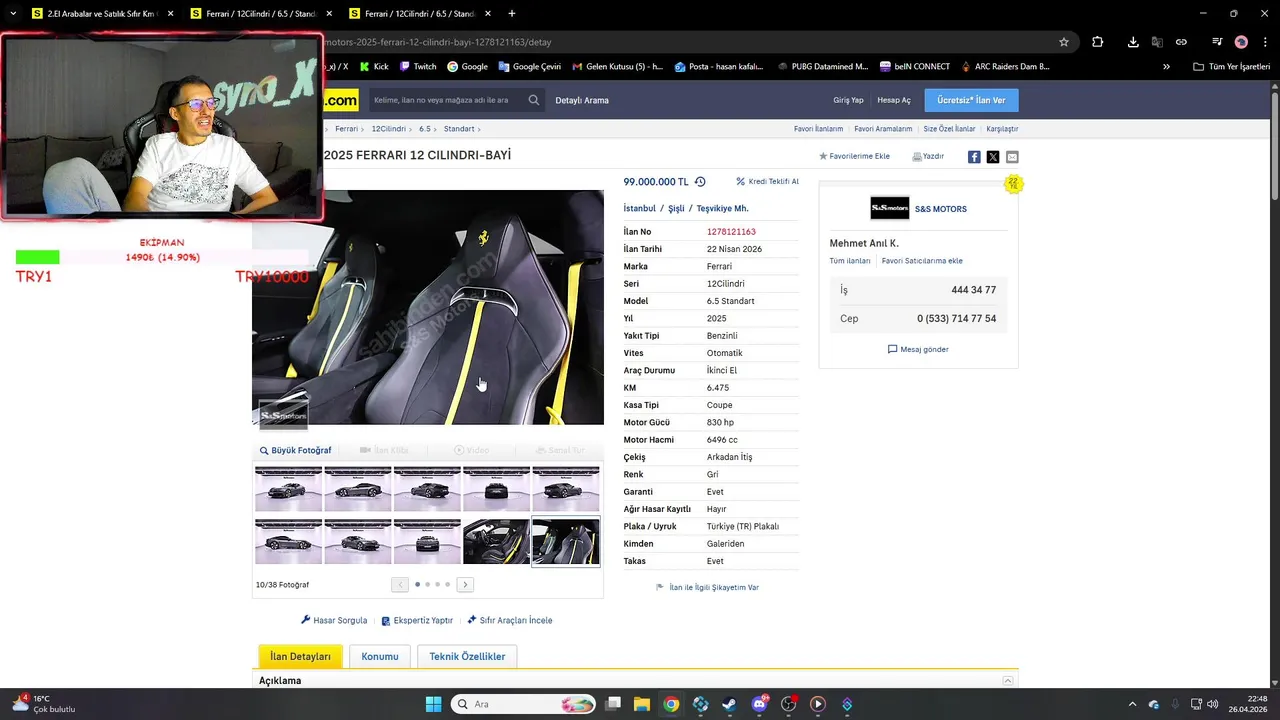This screenshot has height=720, width=1280.
Task: Open Task View on taskbar
Action: click(613, 704)
